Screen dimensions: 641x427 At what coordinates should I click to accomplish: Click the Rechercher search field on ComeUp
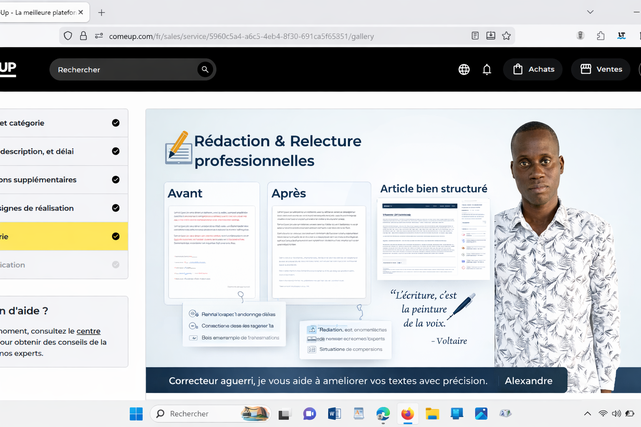coord(125,70)
